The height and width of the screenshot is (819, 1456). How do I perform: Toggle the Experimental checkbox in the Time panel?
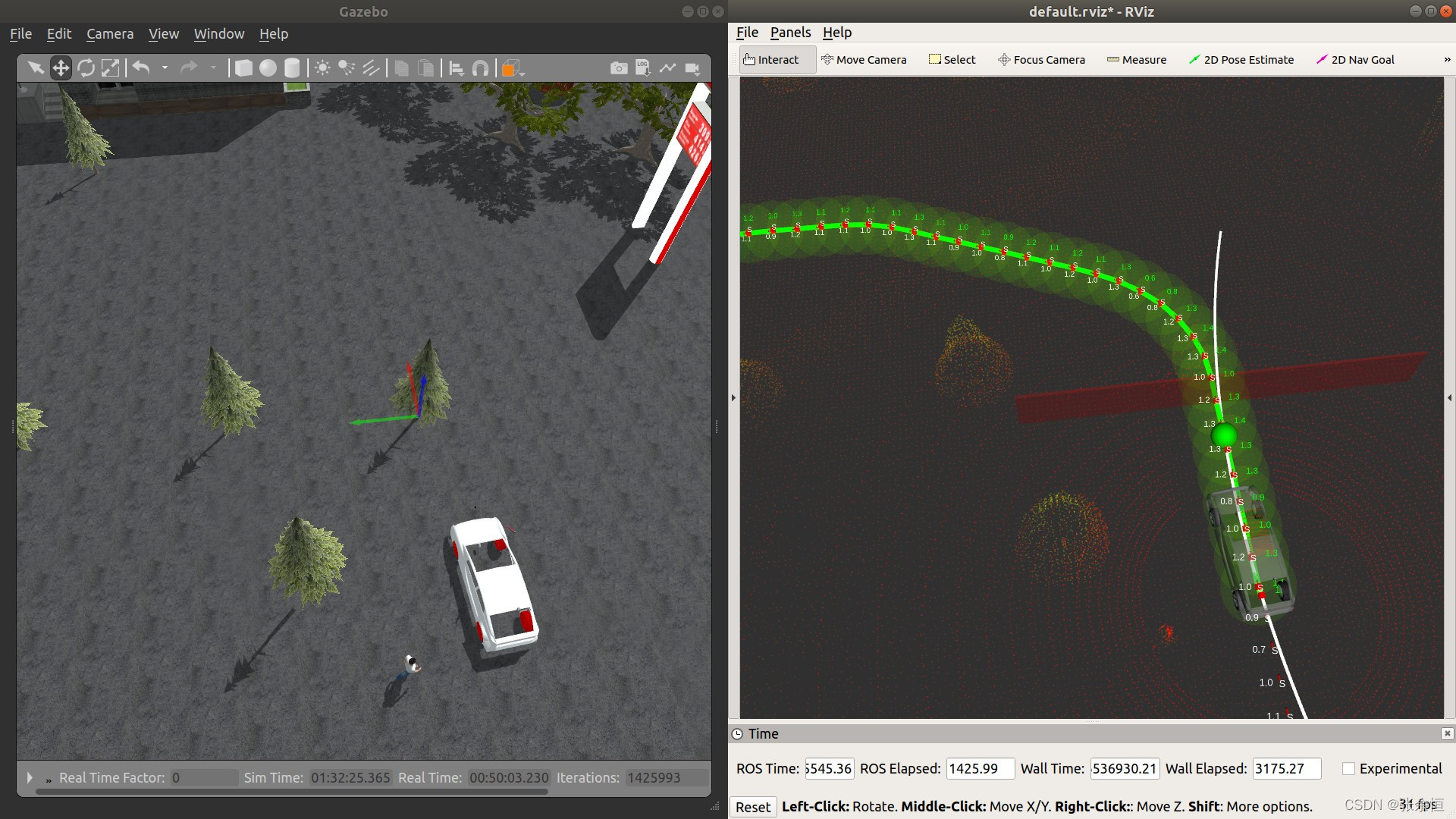coord(1348,768)
